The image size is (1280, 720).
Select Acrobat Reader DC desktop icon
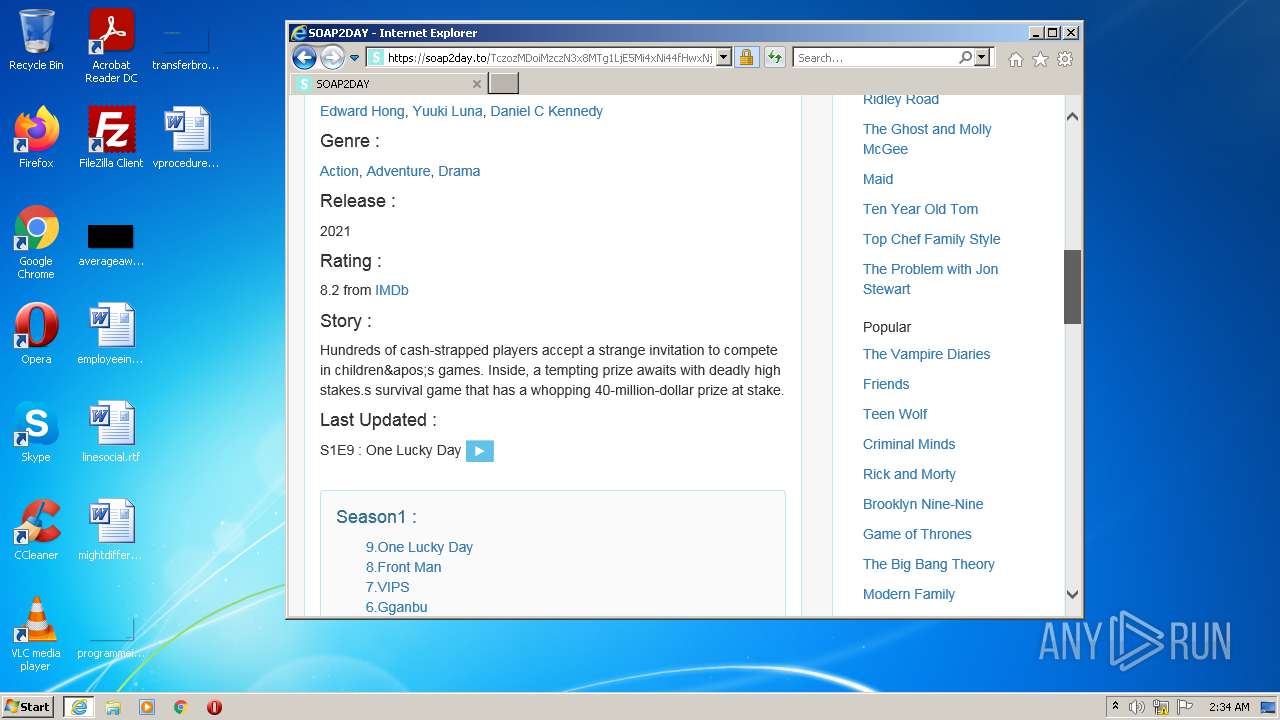point(111,46)
